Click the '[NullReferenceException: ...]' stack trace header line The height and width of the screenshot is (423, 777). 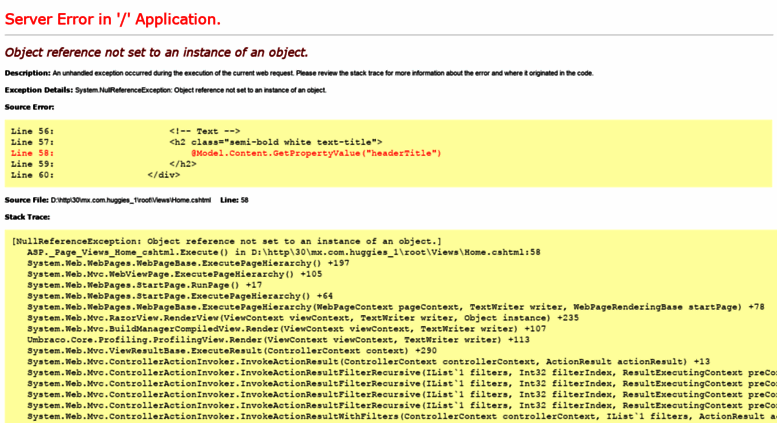(x=226, y=242)
